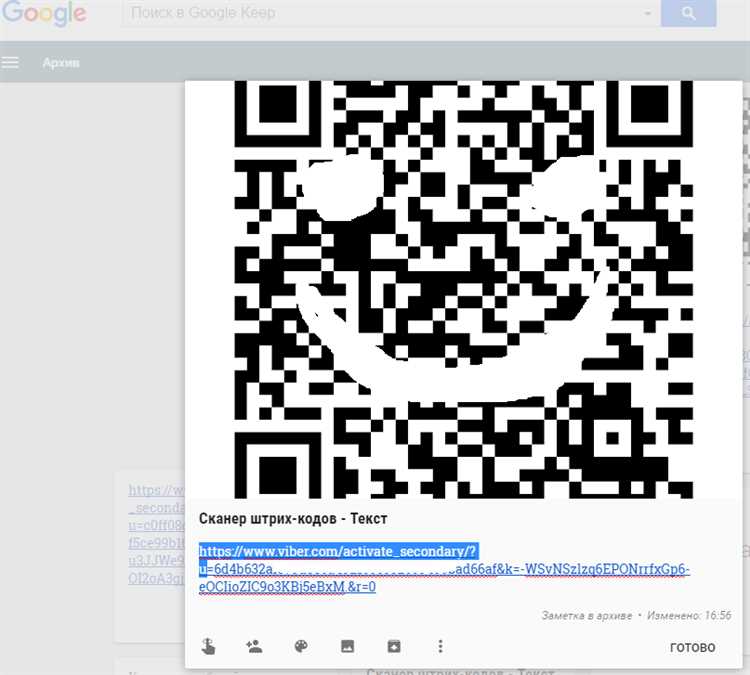Click the blue search magnifier button

[688, 13]
